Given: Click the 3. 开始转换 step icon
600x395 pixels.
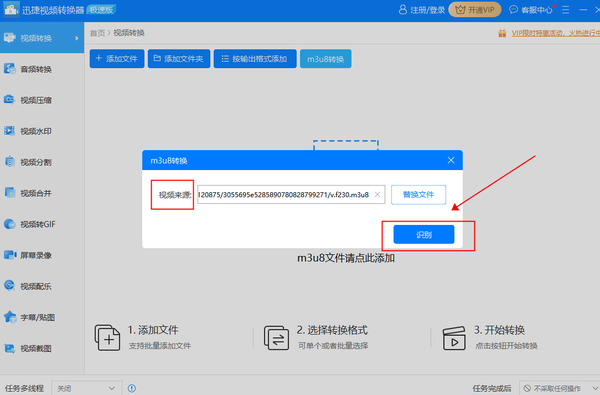Looking at the screenshot, I should 454,338.
